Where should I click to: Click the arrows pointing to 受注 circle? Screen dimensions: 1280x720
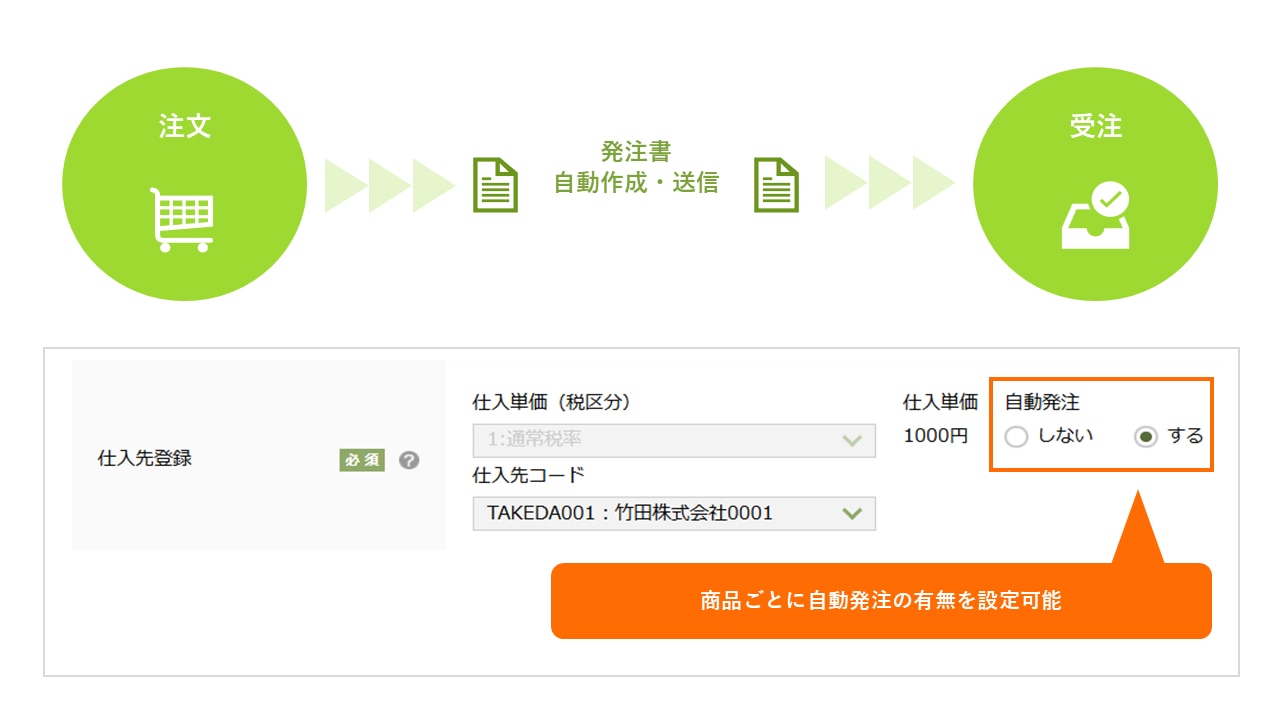(x=889, y=185)
